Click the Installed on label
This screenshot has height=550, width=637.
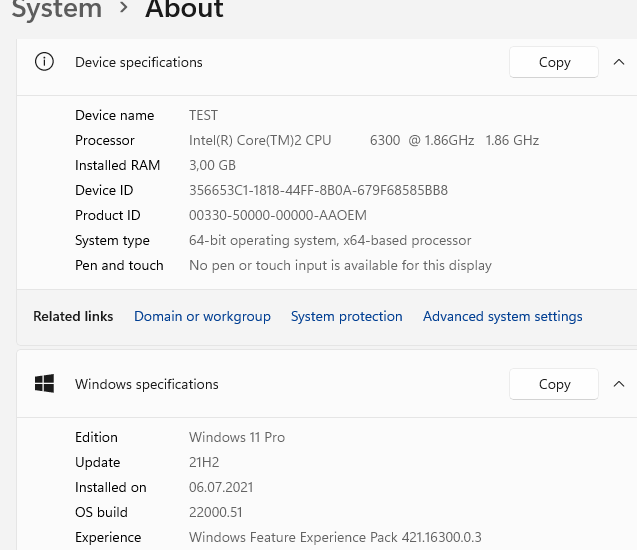(110, 487)
